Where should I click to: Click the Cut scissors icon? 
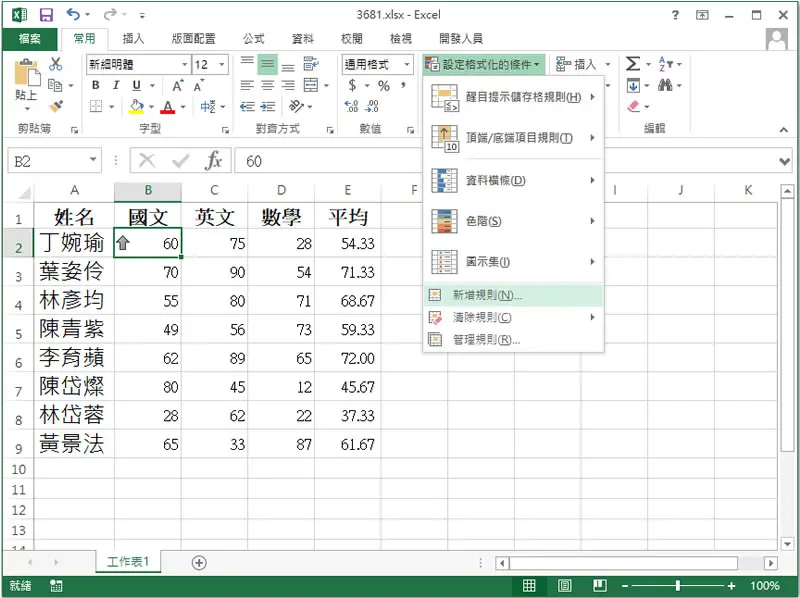(x=55, y=64)
